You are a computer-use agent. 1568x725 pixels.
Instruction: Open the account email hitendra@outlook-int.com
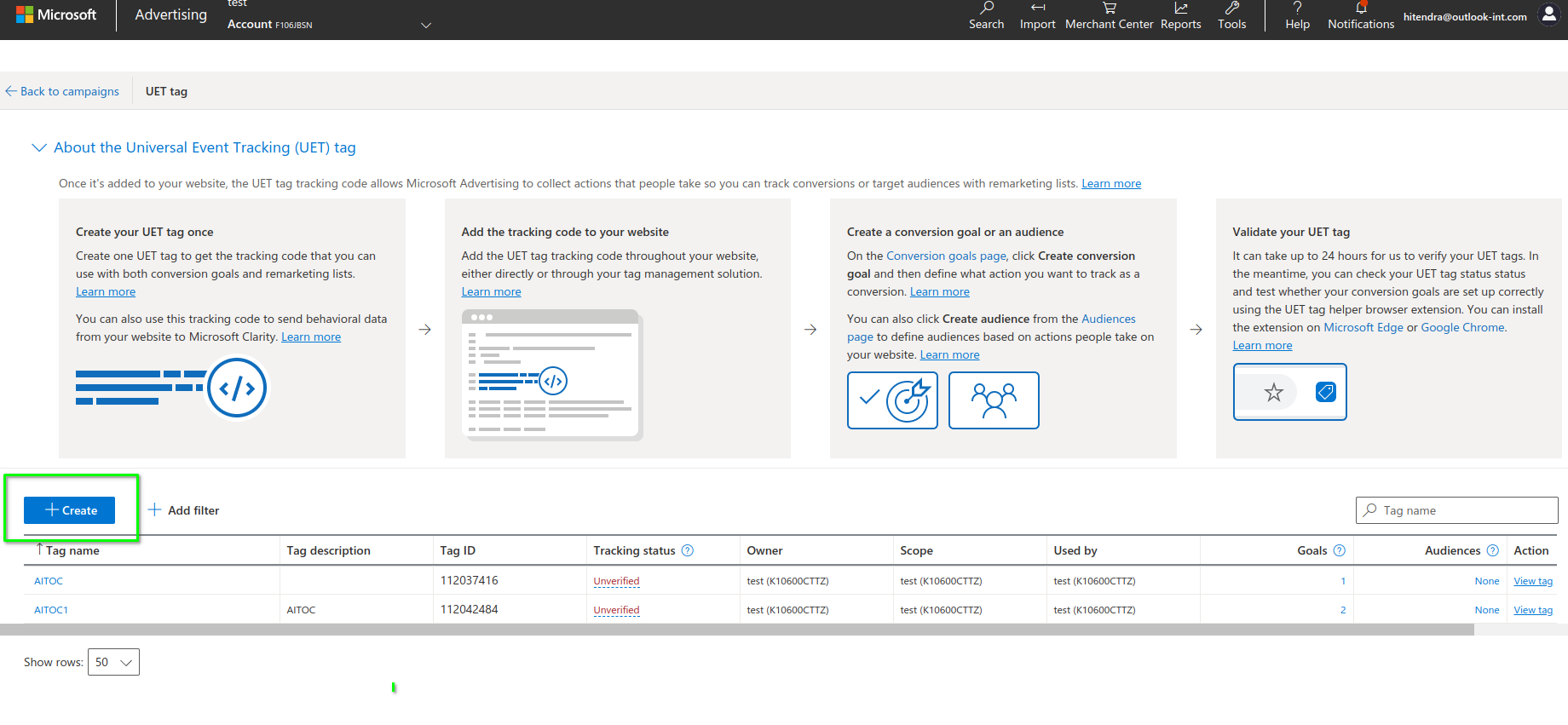[x=1465, y=16]
